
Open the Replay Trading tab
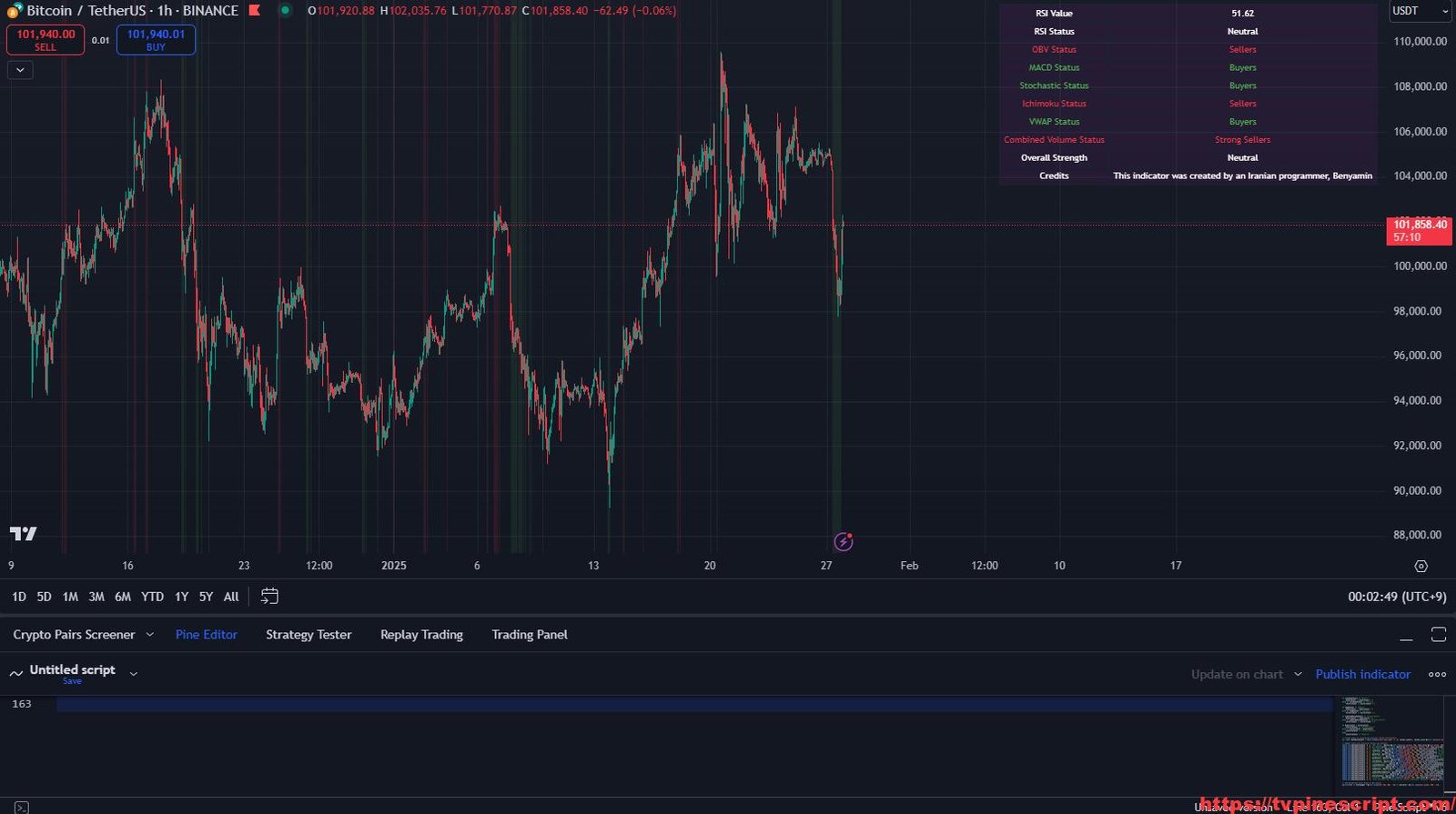point(421,635)
